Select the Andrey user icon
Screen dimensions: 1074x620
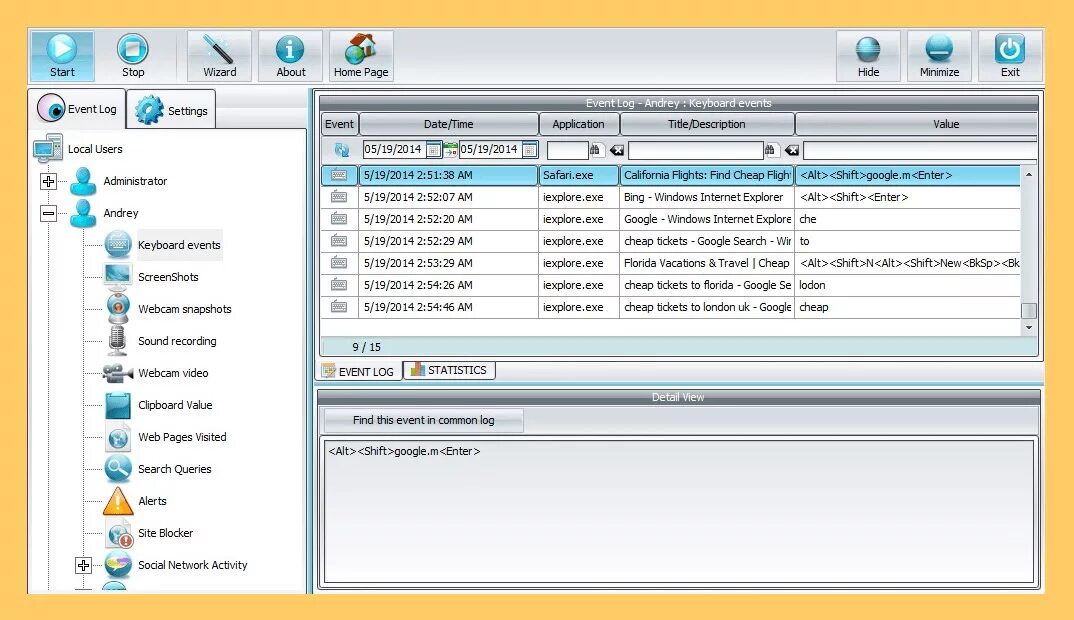84,213
